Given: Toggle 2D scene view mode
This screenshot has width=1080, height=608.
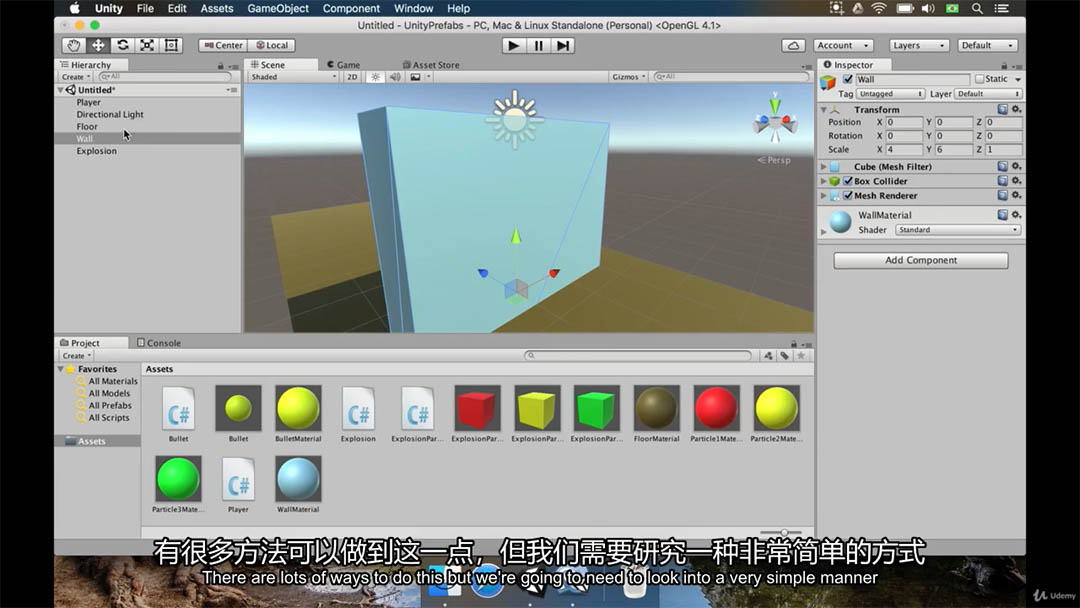Looking at the screenshot, I should (x=352, y=77).
